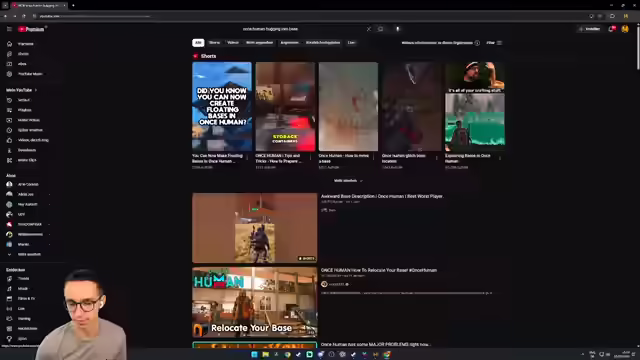Select the Alle filter chip
Viewport: 640px width, 360px height.
click(198, 42)
